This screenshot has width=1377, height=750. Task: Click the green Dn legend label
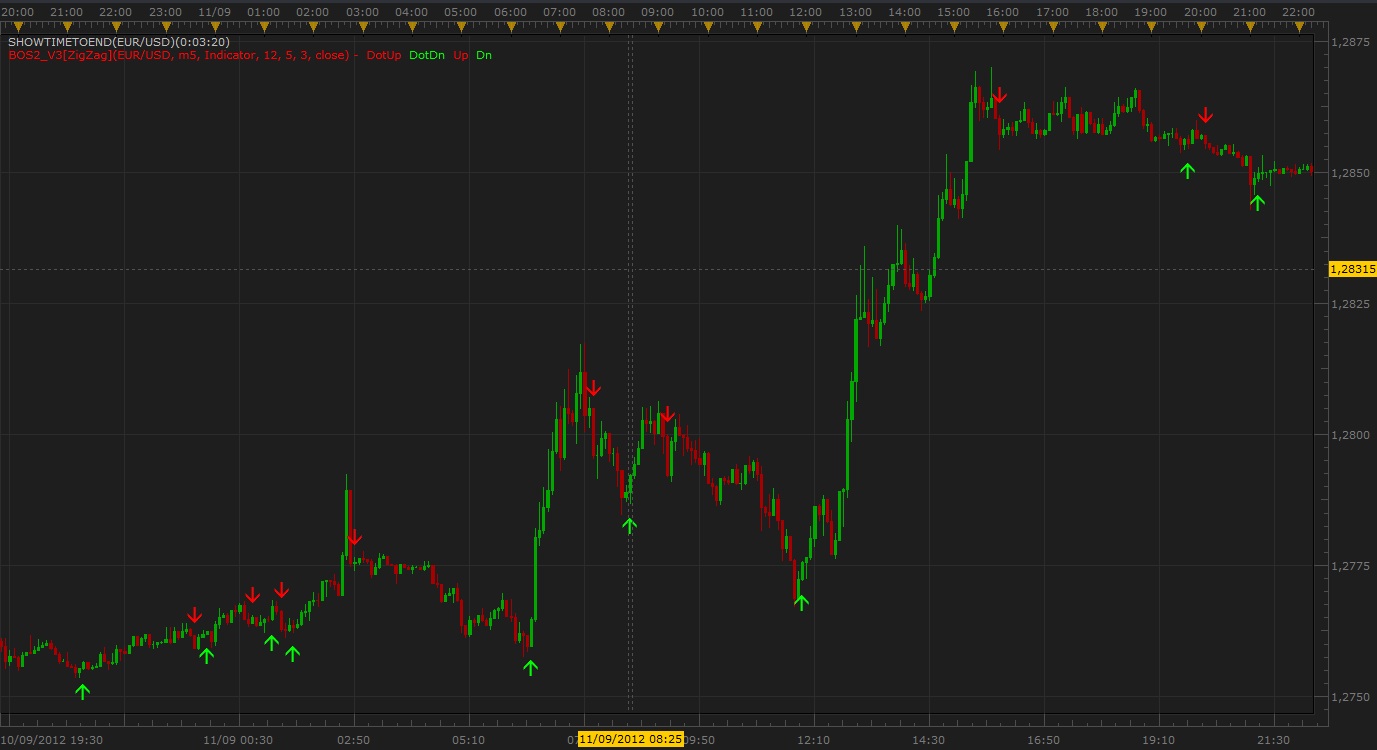click(x=484, y=55)
